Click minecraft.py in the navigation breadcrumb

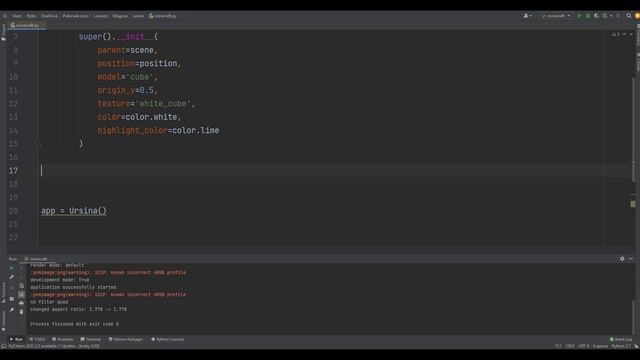click(x=163, y=16)
